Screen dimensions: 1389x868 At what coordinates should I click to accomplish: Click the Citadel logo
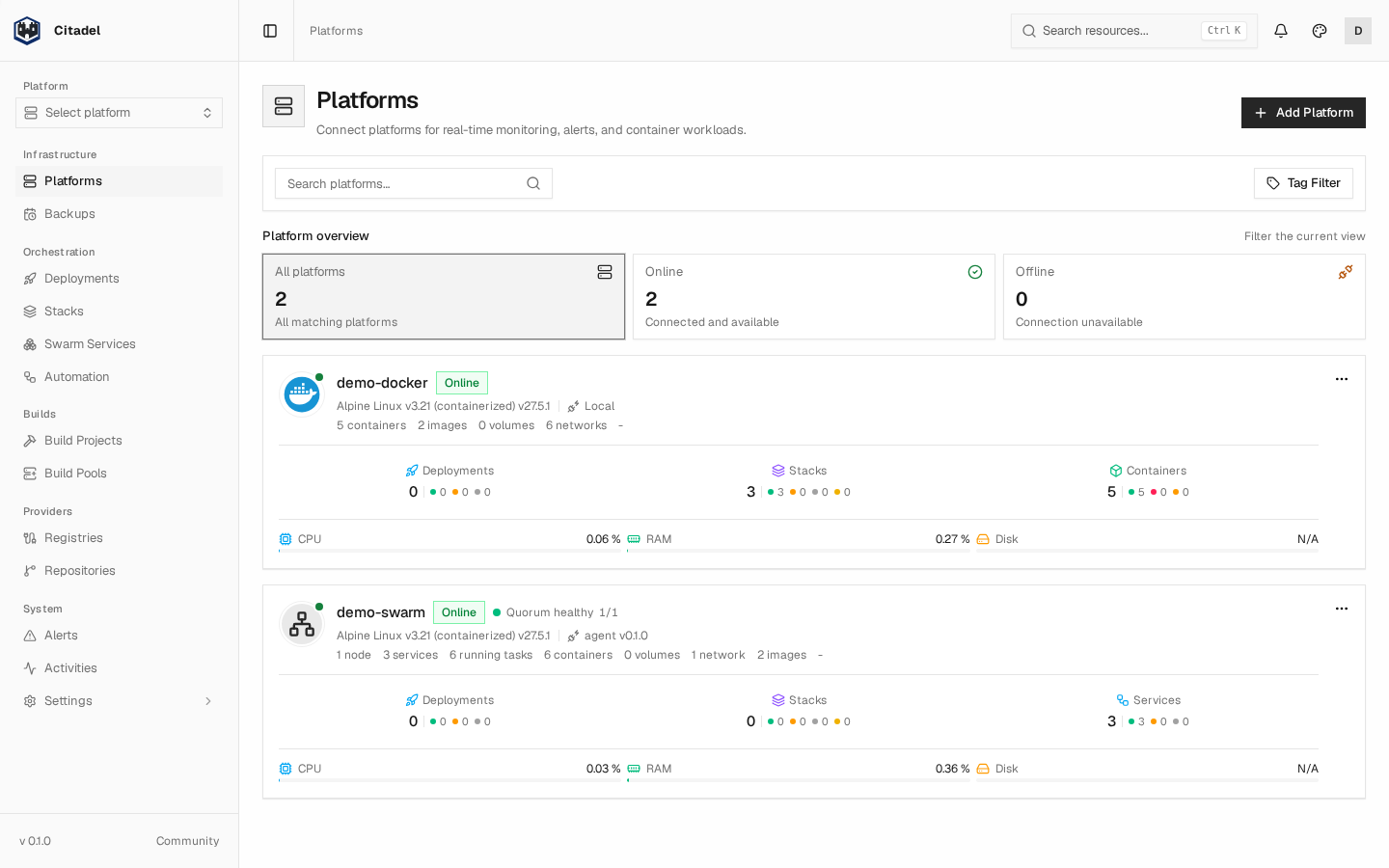(x=27, y=31)
